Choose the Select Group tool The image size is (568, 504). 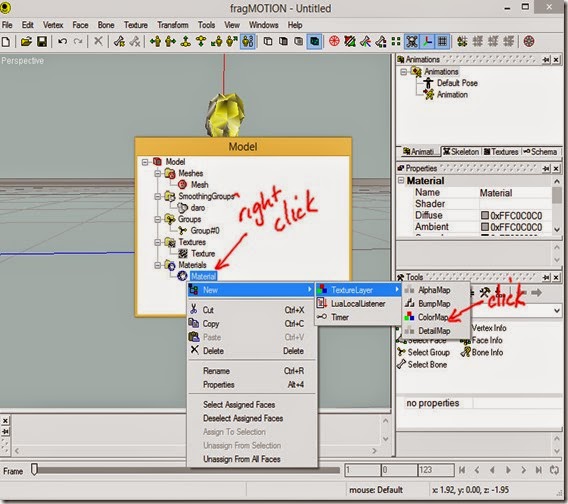point(423,352)
